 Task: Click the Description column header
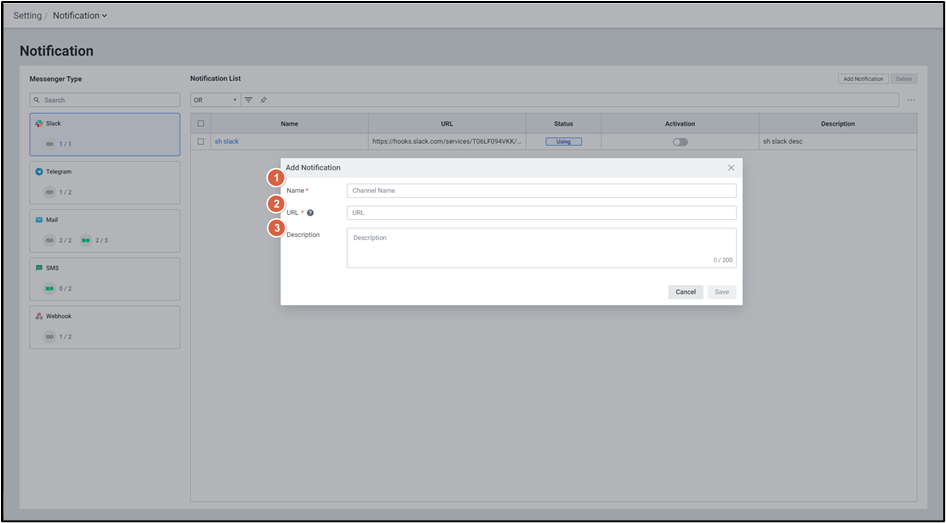coord(838,124)
